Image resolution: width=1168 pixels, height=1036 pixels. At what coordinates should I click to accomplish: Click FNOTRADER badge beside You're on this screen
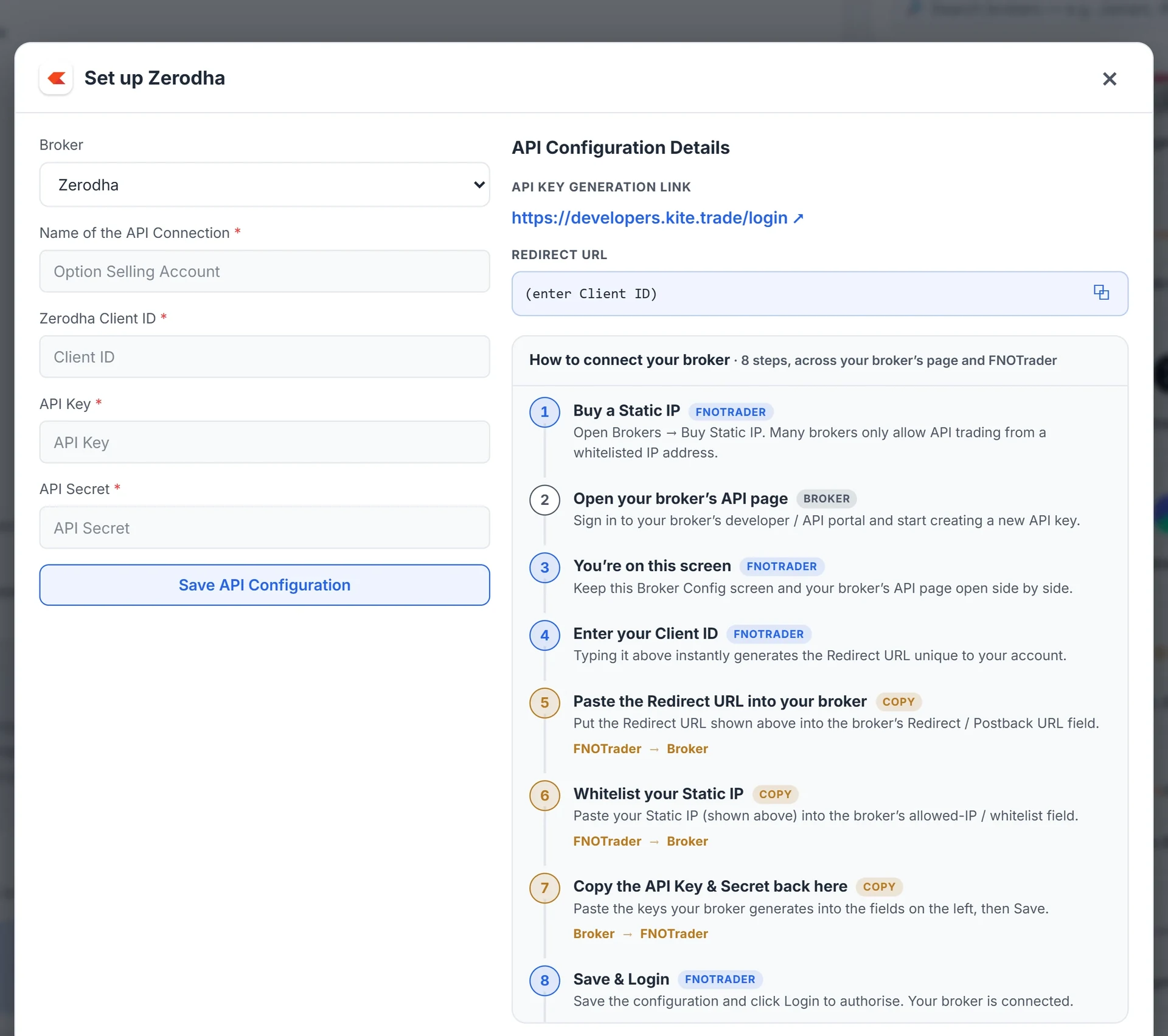click(x=781, y=566)
